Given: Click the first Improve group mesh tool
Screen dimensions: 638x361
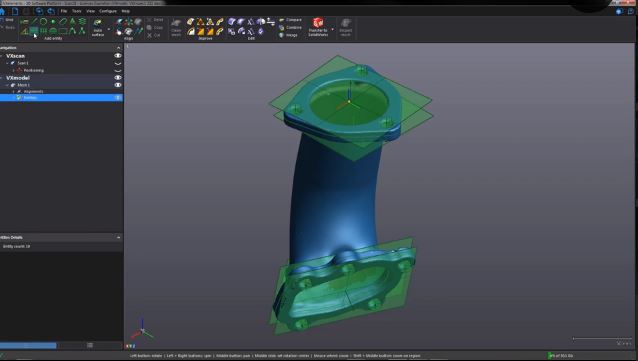Looking at the screenshot, I should coord(191,22).
